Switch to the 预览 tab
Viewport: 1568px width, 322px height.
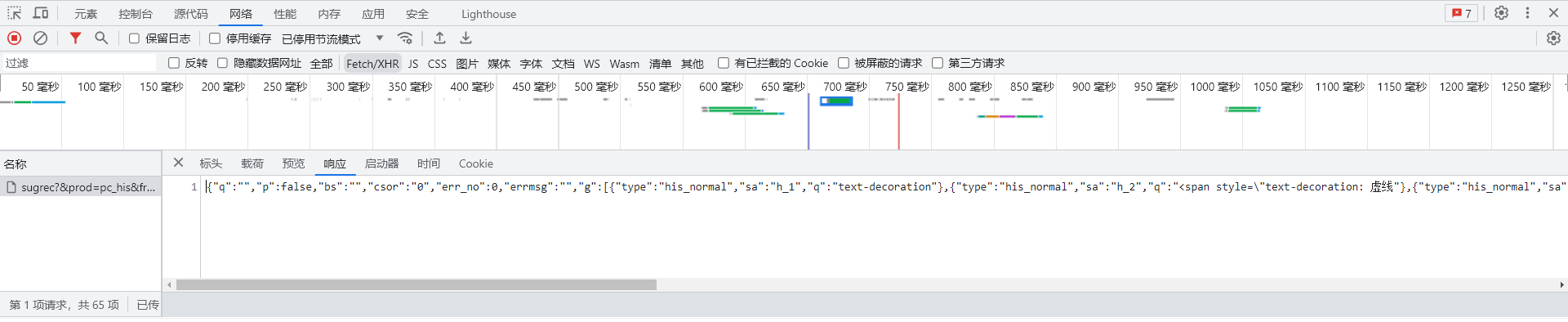pos(293,163)
